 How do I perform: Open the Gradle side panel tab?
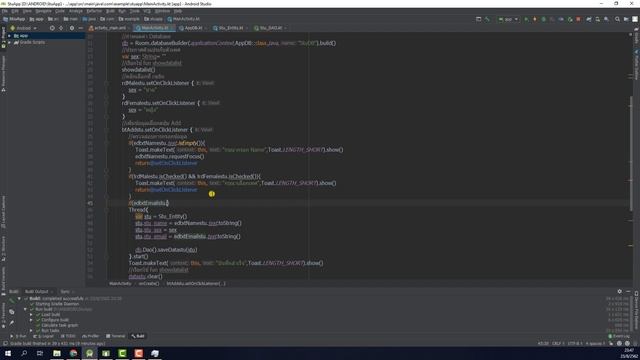(x=636, y=37)
